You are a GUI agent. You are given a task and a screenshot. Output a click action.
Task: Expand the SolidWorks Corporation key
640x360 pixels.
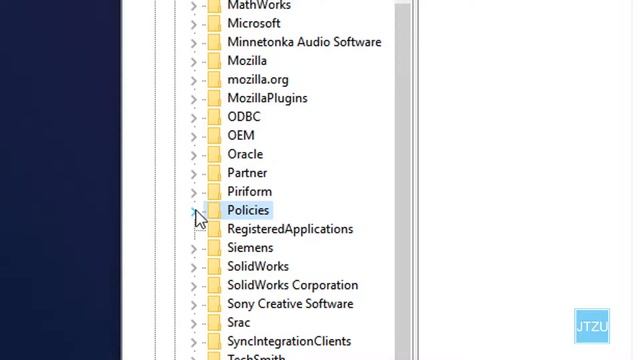coord(193,286)
